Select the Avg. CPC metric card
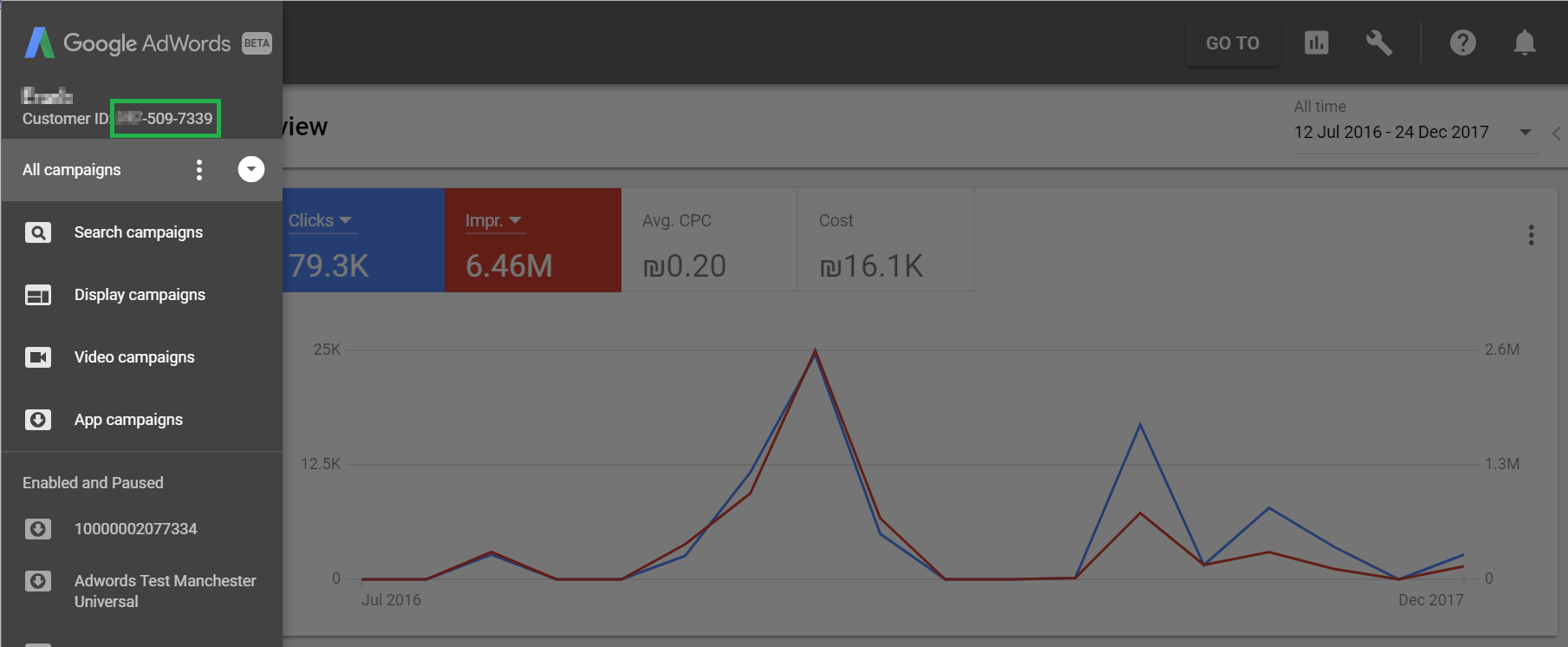The height and width of the screenshot is (647, 1568). point(709,241)
